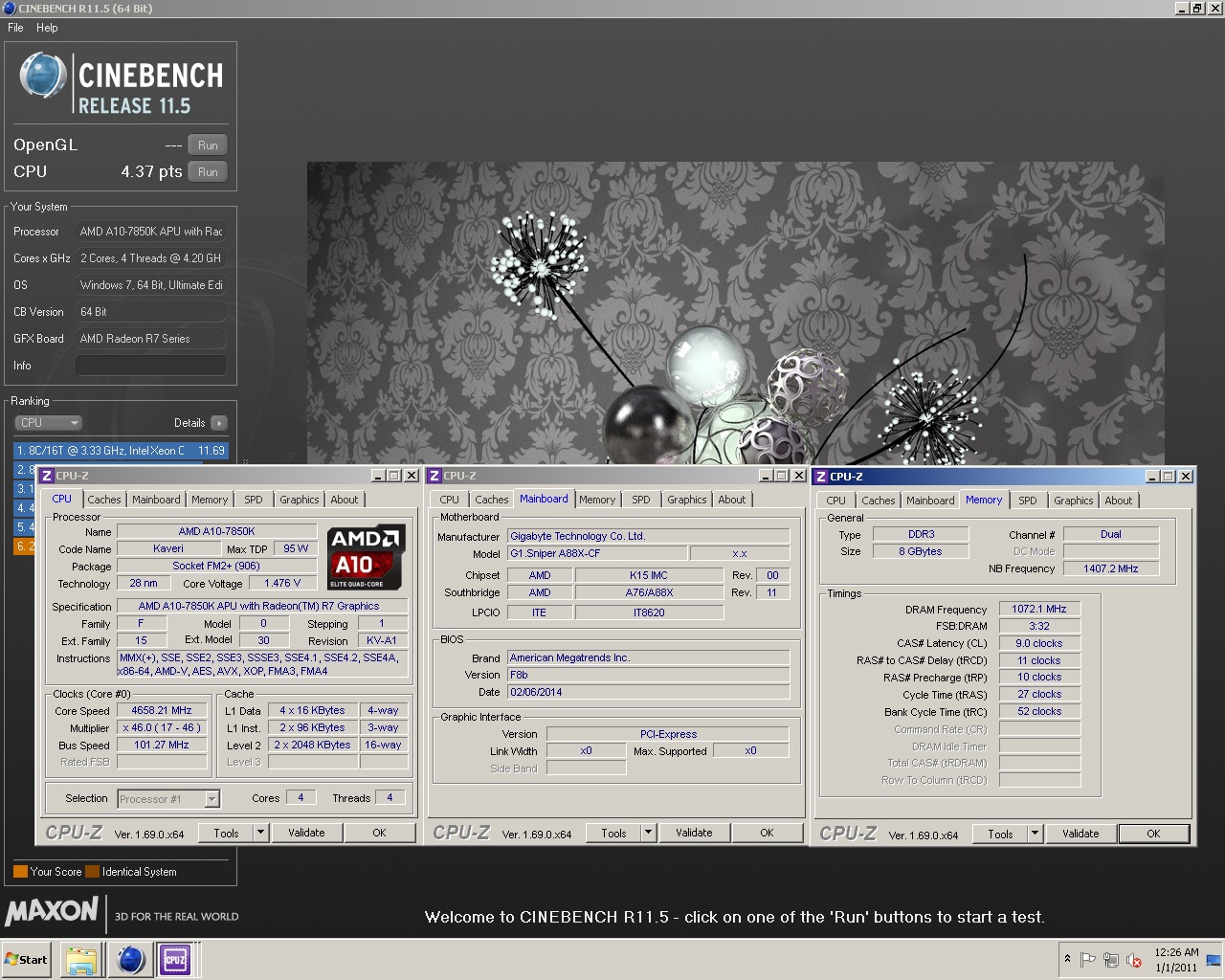This screenshot has height=980, width=1225.
Task: Click the MAXON logo
Action: pyautogui.click(x=52, y=912)
